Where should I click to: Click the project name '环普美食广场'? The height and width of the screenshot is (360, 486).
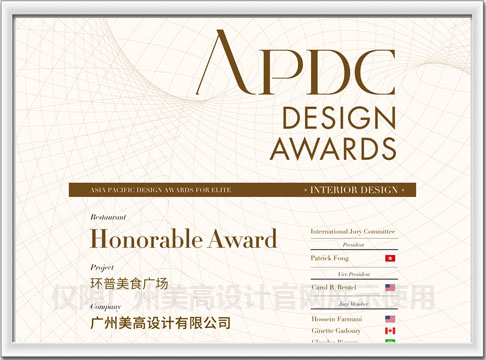click(129, 284)
